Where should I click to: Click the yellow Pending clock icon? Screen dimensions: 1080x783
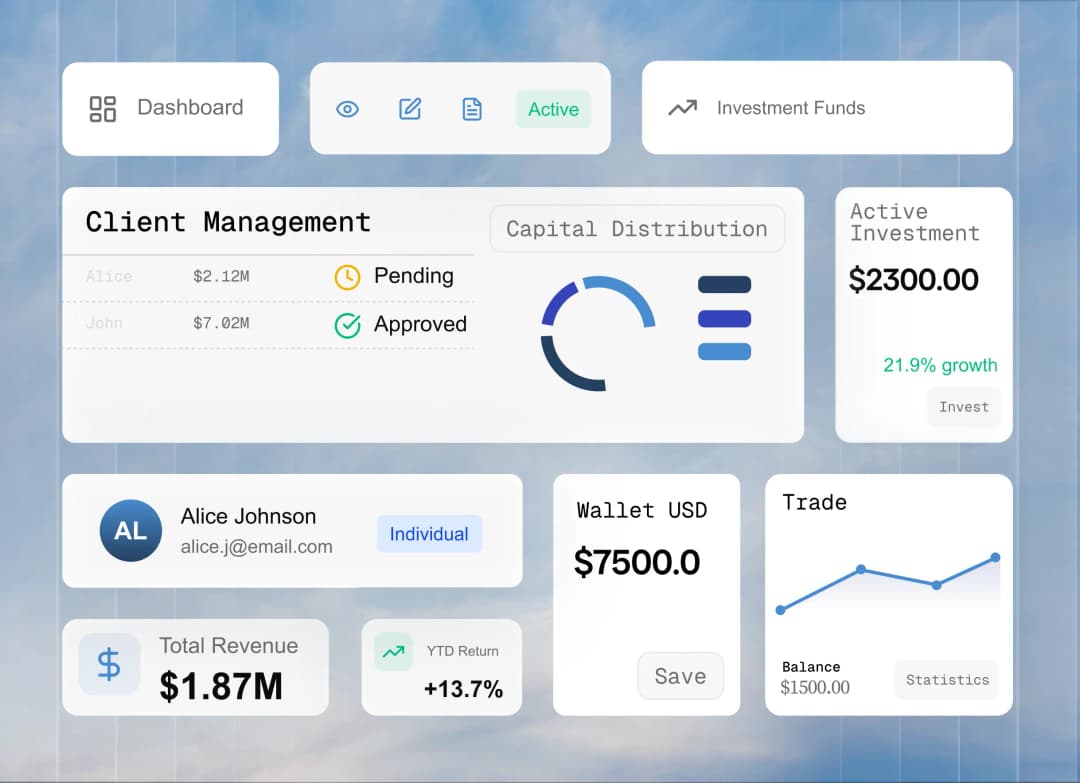[347, 277]
